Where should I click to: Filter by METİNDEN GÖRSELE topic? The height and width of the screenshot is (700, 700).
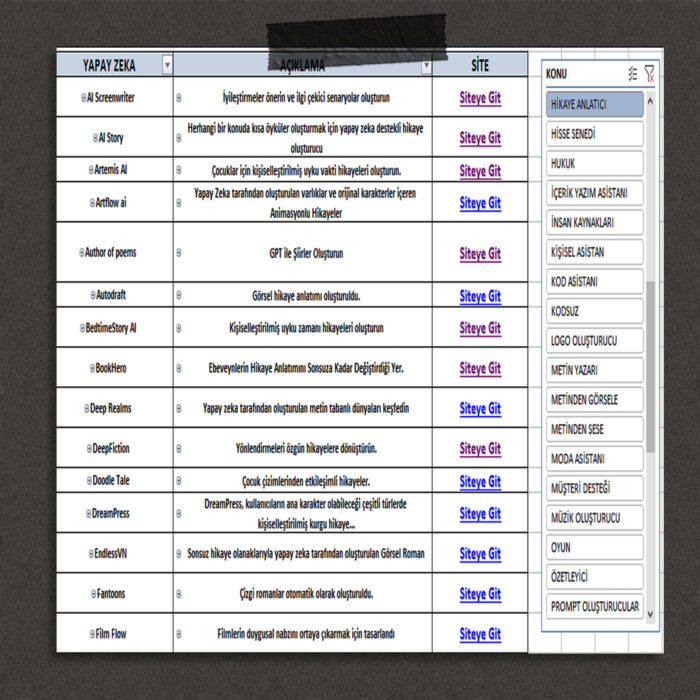tap(595, 400)
